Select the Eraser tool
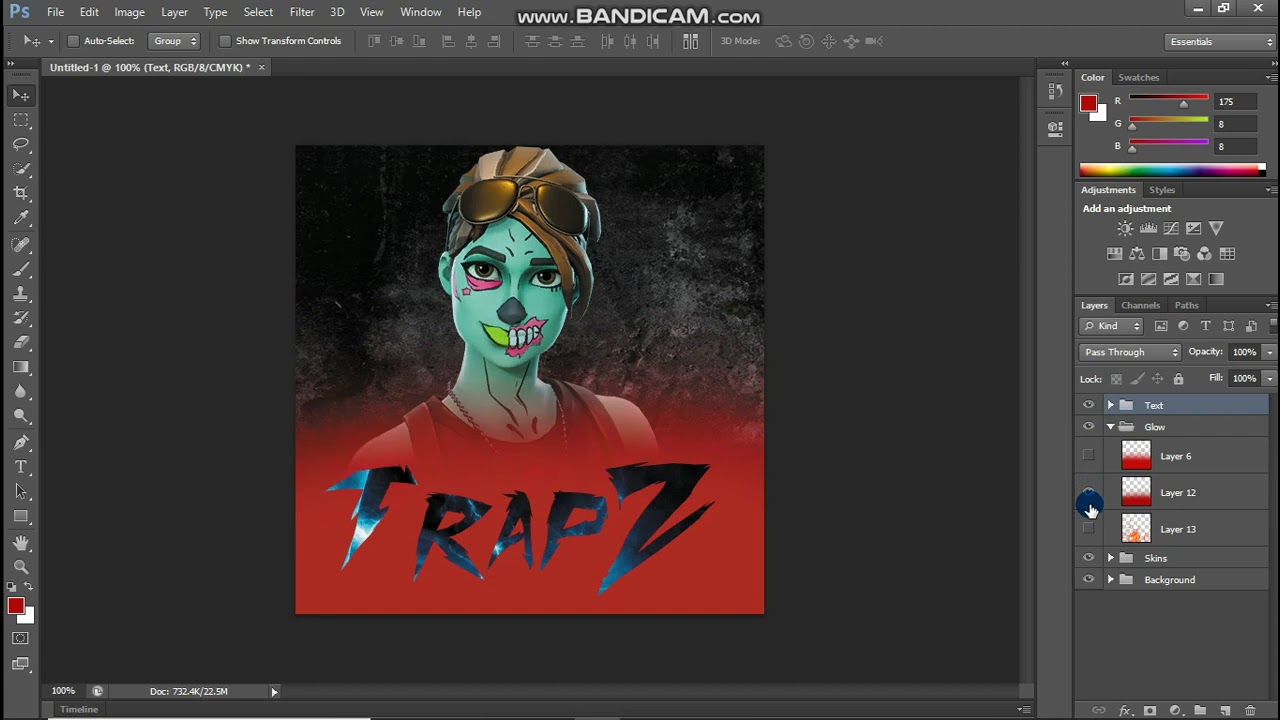This screenshot has height=720, width=1280. [21, 342]
